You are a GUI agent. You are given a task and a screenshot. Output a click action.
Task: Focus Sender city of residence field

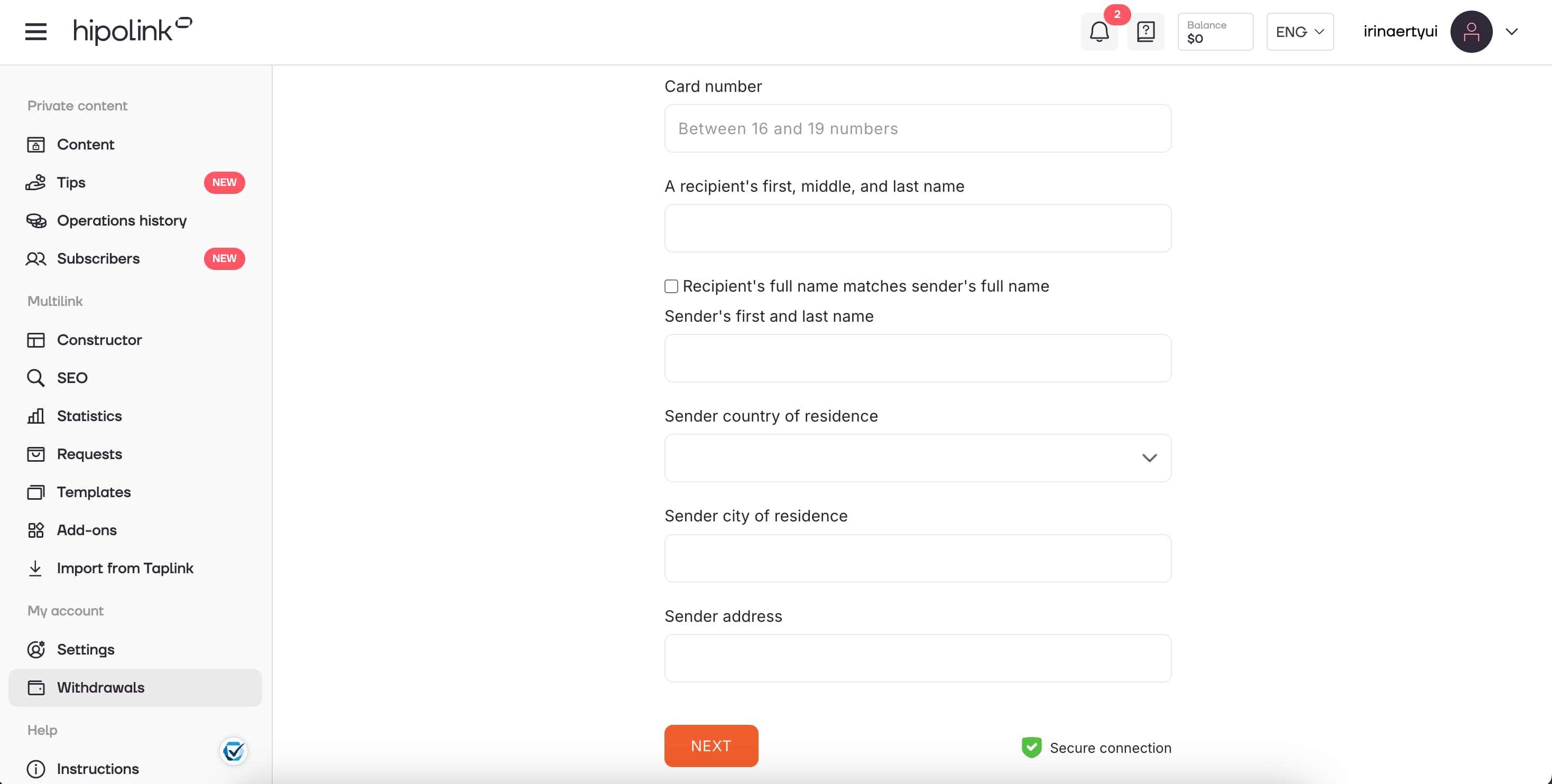point(918,558)
